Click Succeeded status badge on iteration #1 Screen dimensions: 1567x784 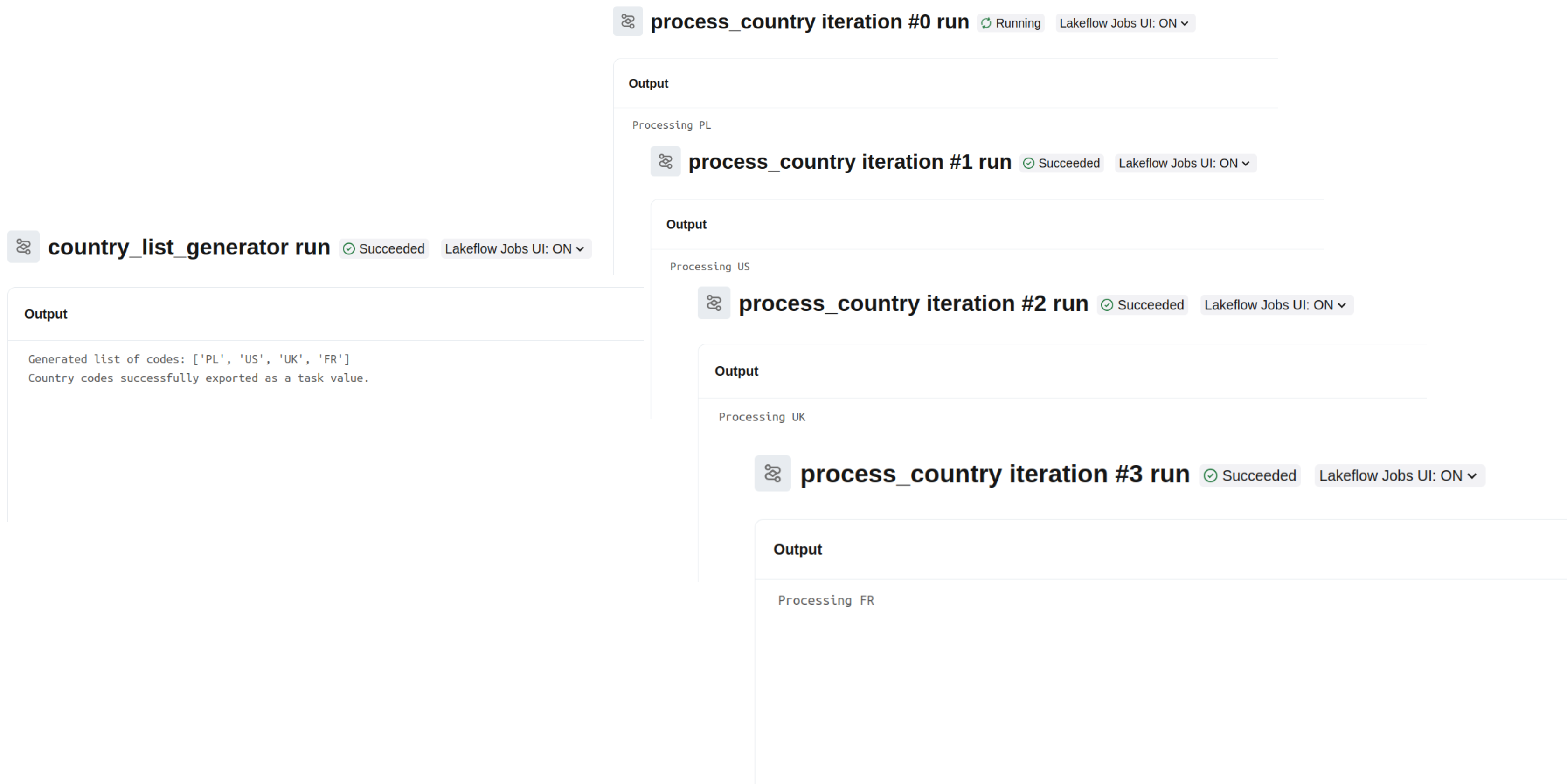point(1061,163)
